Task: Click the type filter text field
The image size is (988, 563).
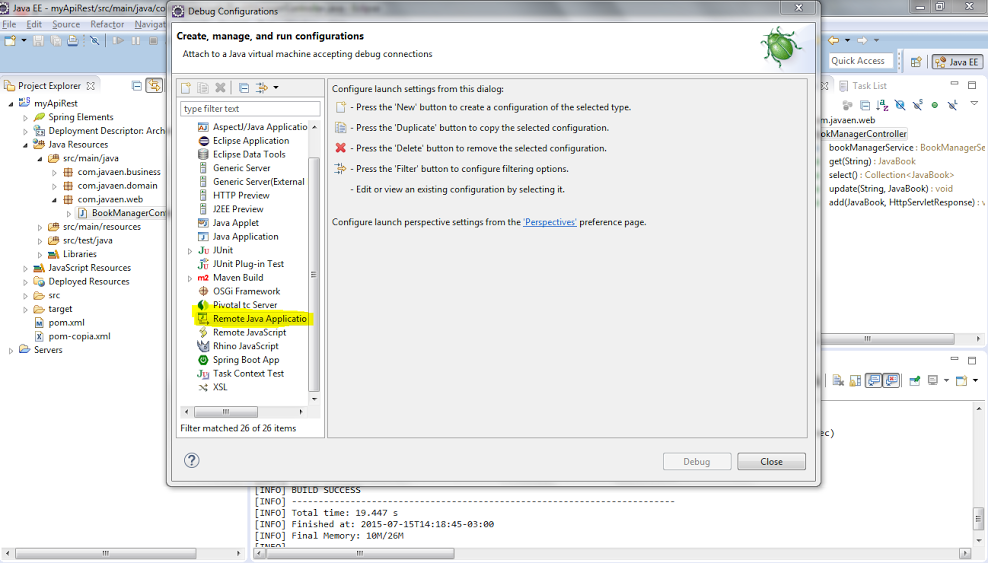Action: [x=250, y=108]
